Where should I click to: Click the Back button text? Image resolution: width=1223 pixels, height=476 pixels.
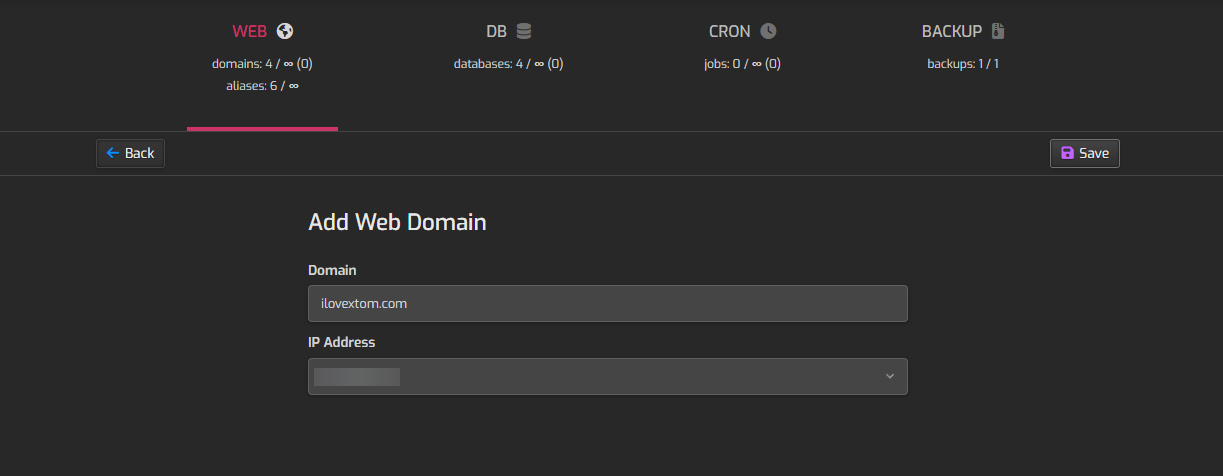[x=139, y=153]
